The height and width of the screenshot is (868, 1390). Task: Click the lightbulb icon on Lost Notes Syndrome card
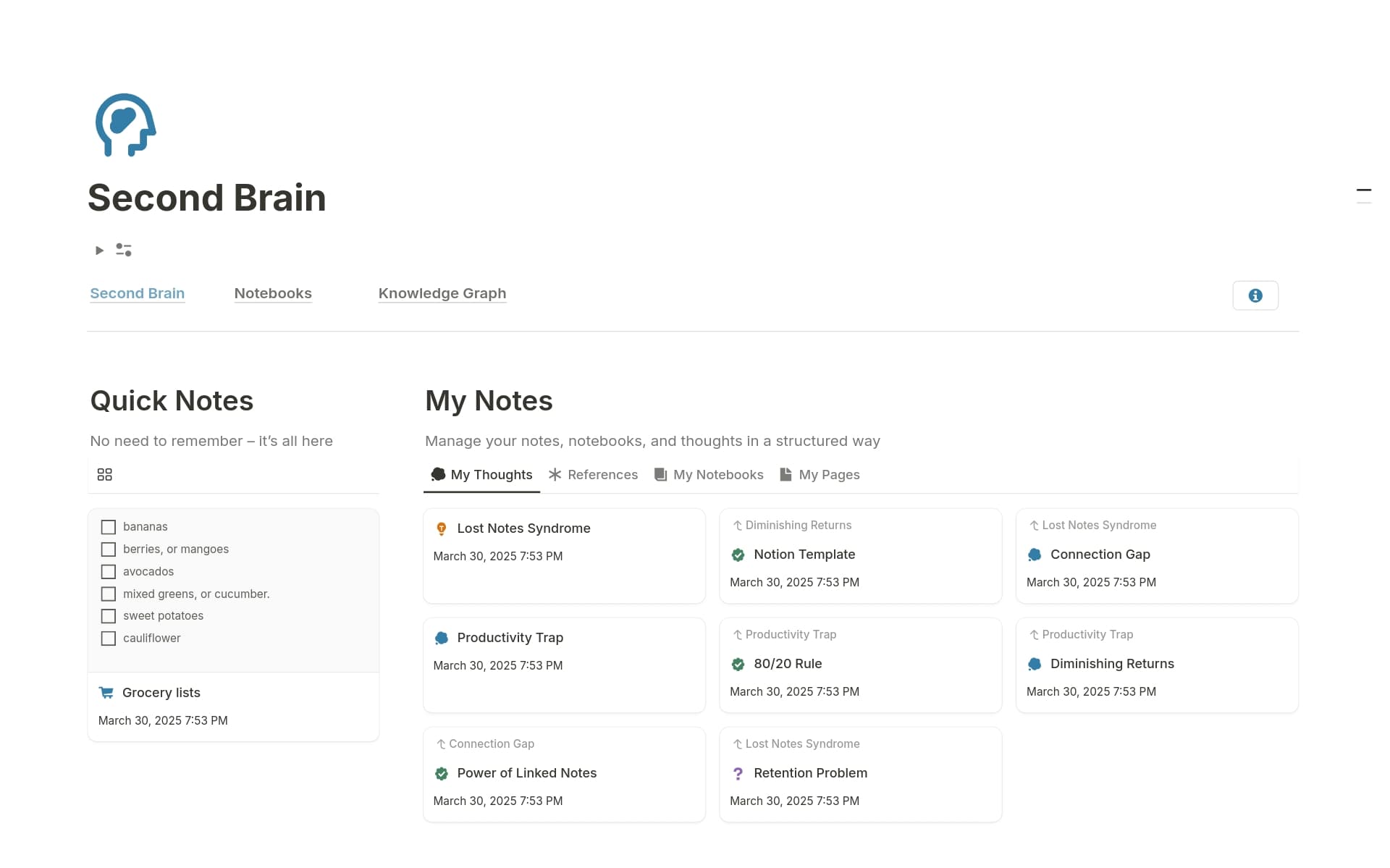(442, 528)
